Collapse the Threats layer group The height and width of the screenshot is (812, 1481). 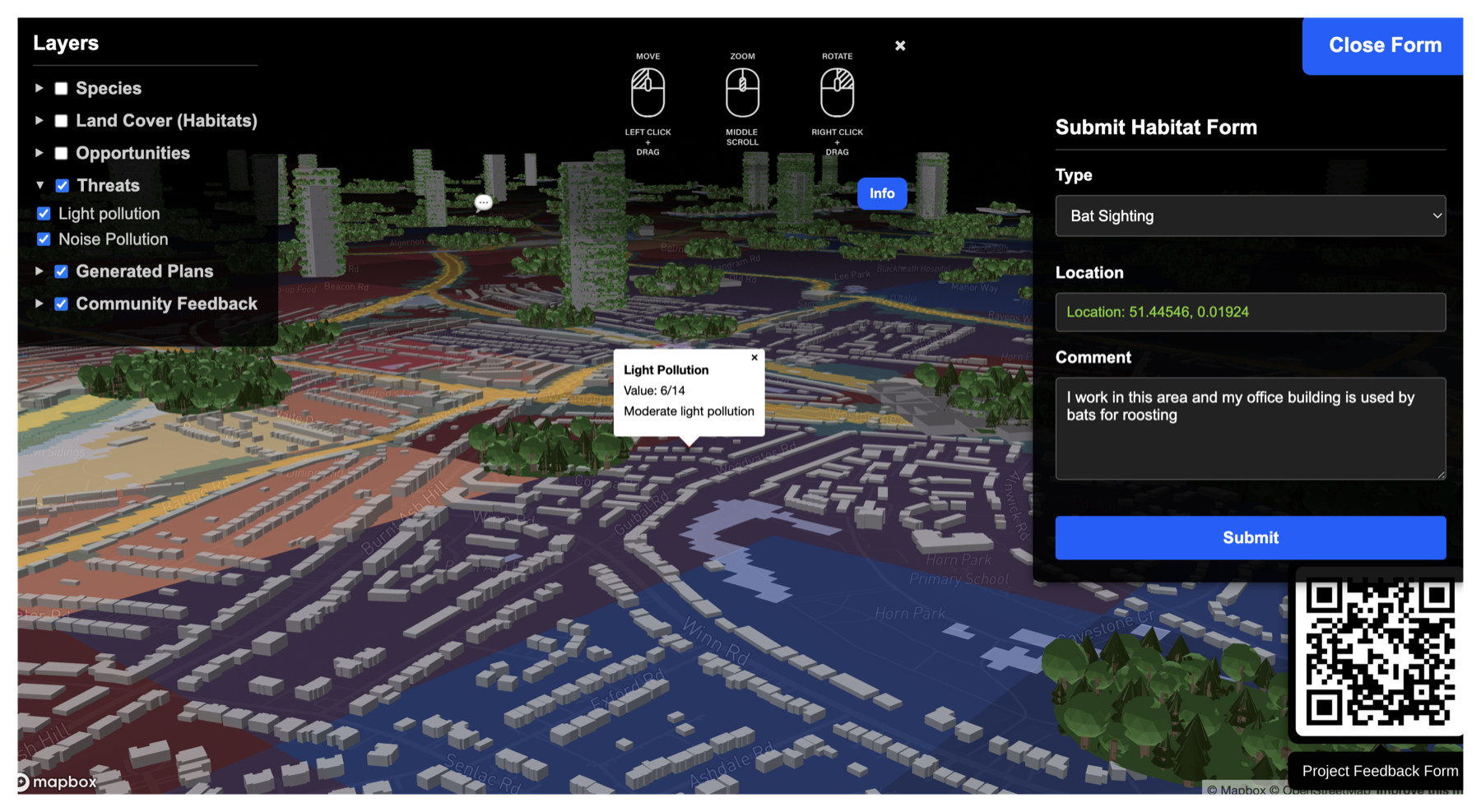(39, 185)
